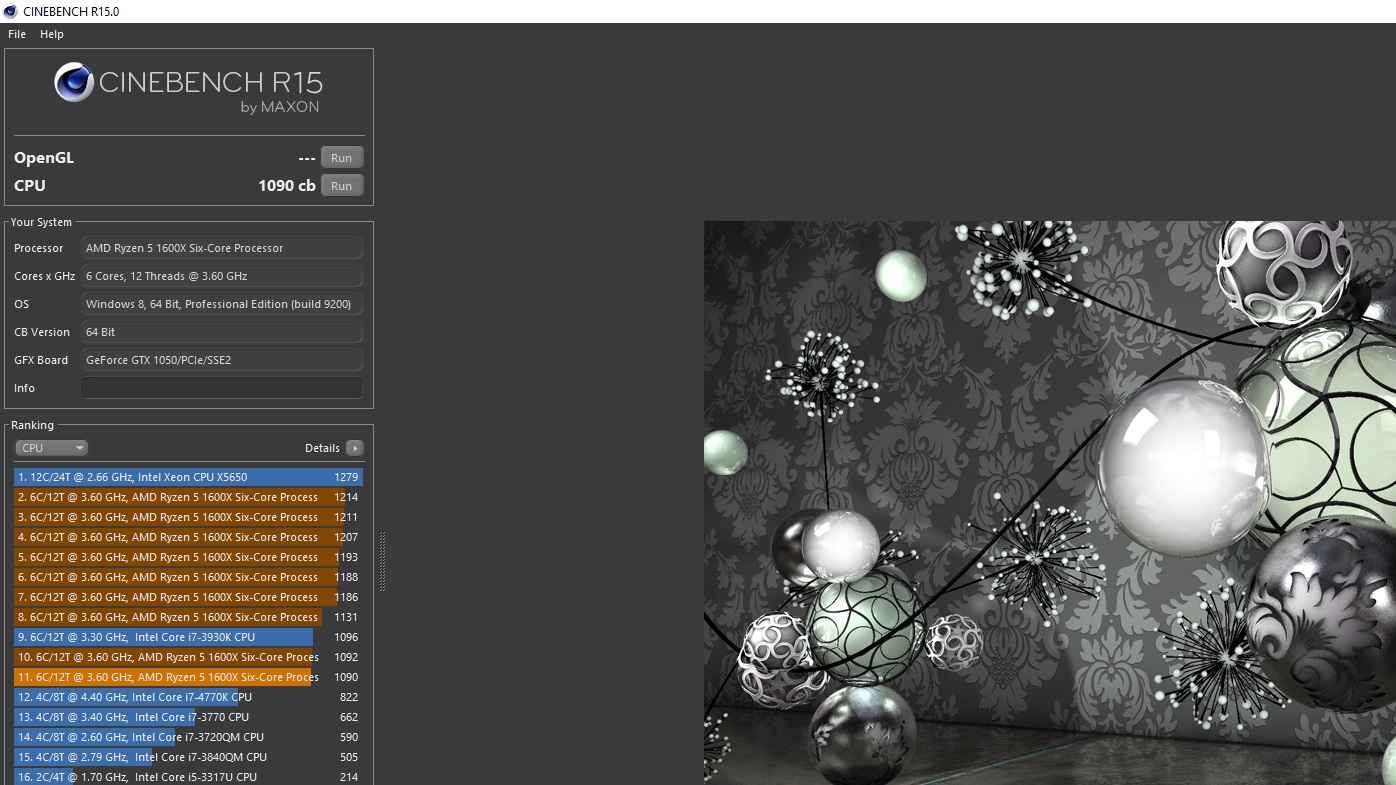Image resolution: width=1396 pixels, height=785 pixels.
Task: Select the Intel Core i7-3930K ranking row
Action: (x=188, y=637)
